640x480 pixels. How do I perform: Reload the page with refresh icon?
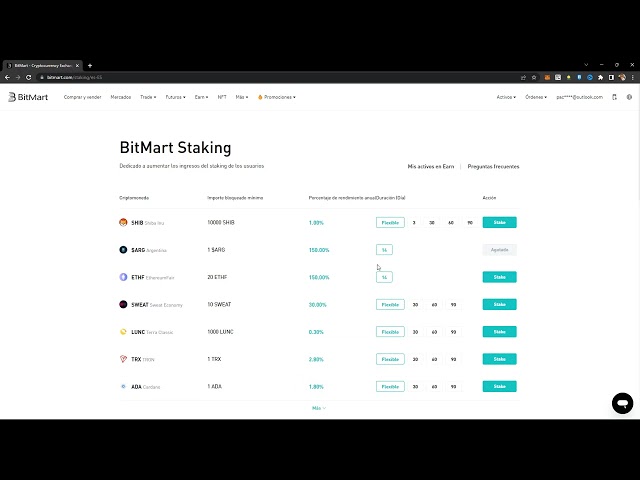(29, 77)
